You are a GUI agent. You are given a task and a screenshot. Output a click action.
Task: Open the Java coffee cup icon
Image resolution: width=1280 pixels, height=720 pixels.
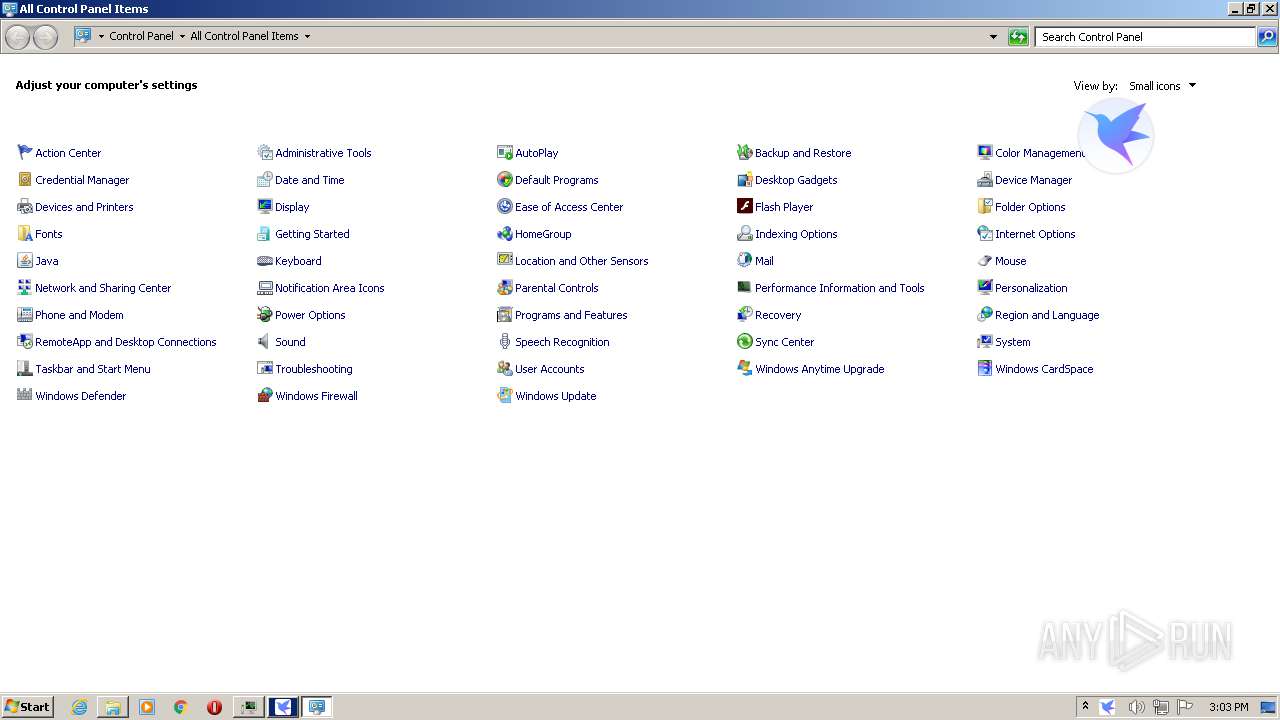tap(25, 261)
